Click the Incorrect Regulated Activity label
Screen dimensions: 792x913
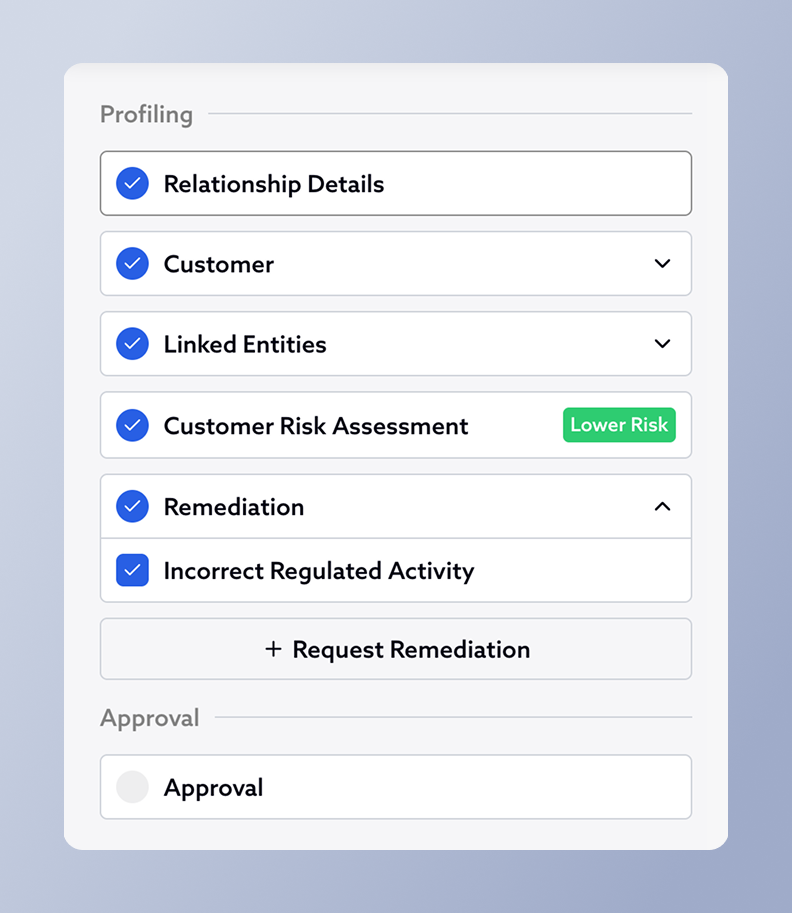tap(319, 571)
